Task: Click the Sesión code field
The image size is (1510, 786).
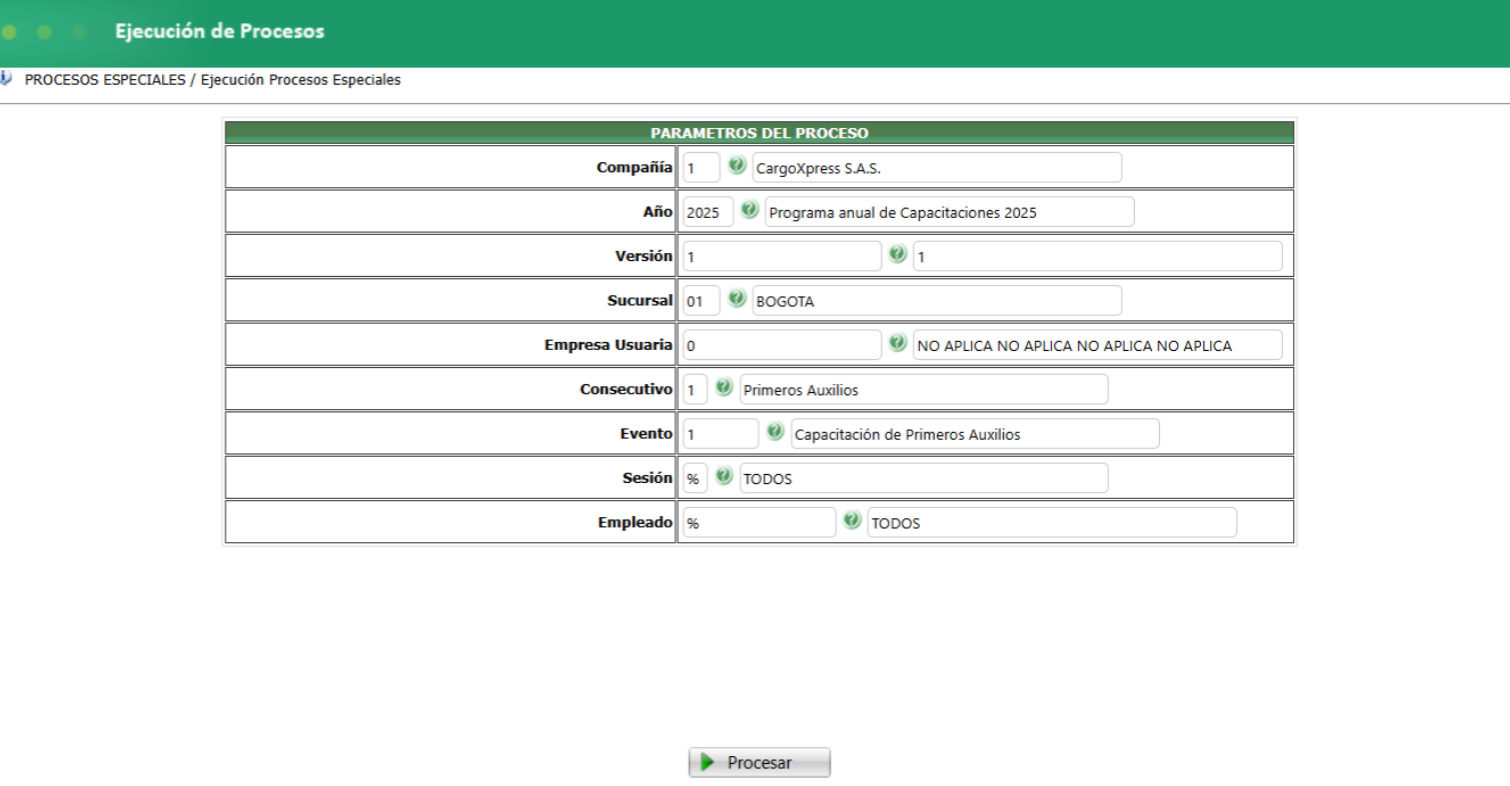Action: coord(695,478)
